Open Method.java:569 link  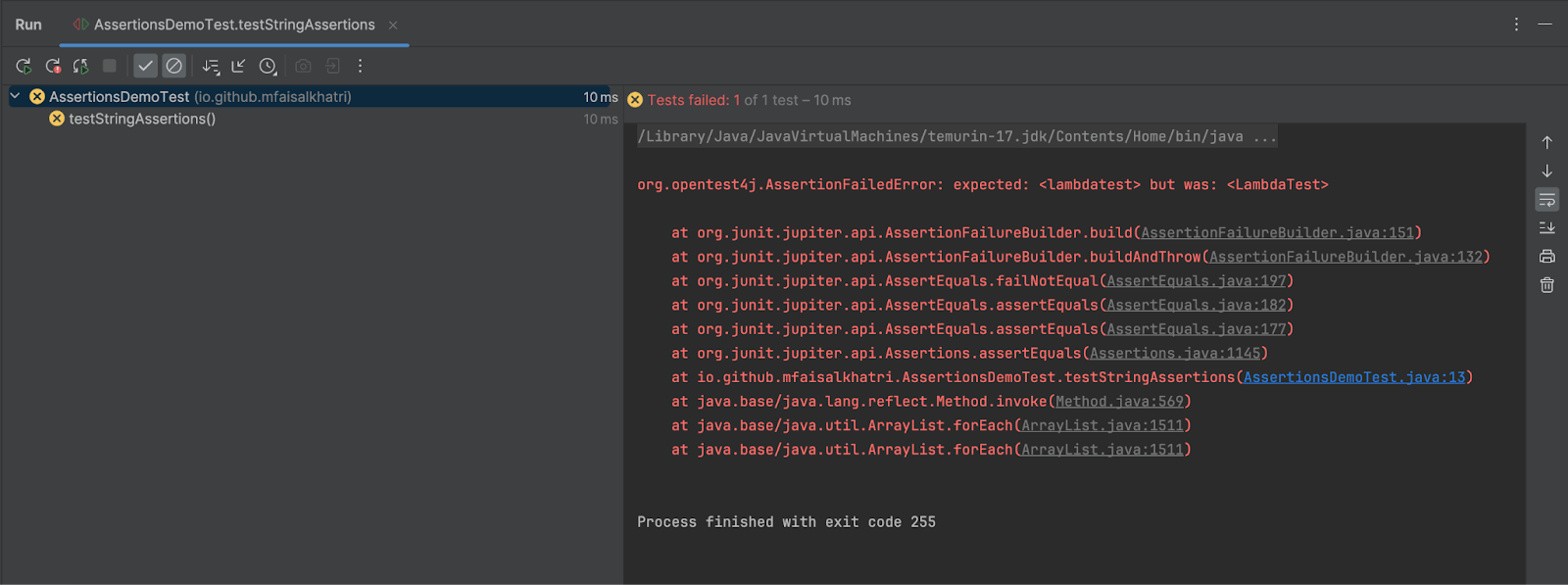pos(1119,401)
